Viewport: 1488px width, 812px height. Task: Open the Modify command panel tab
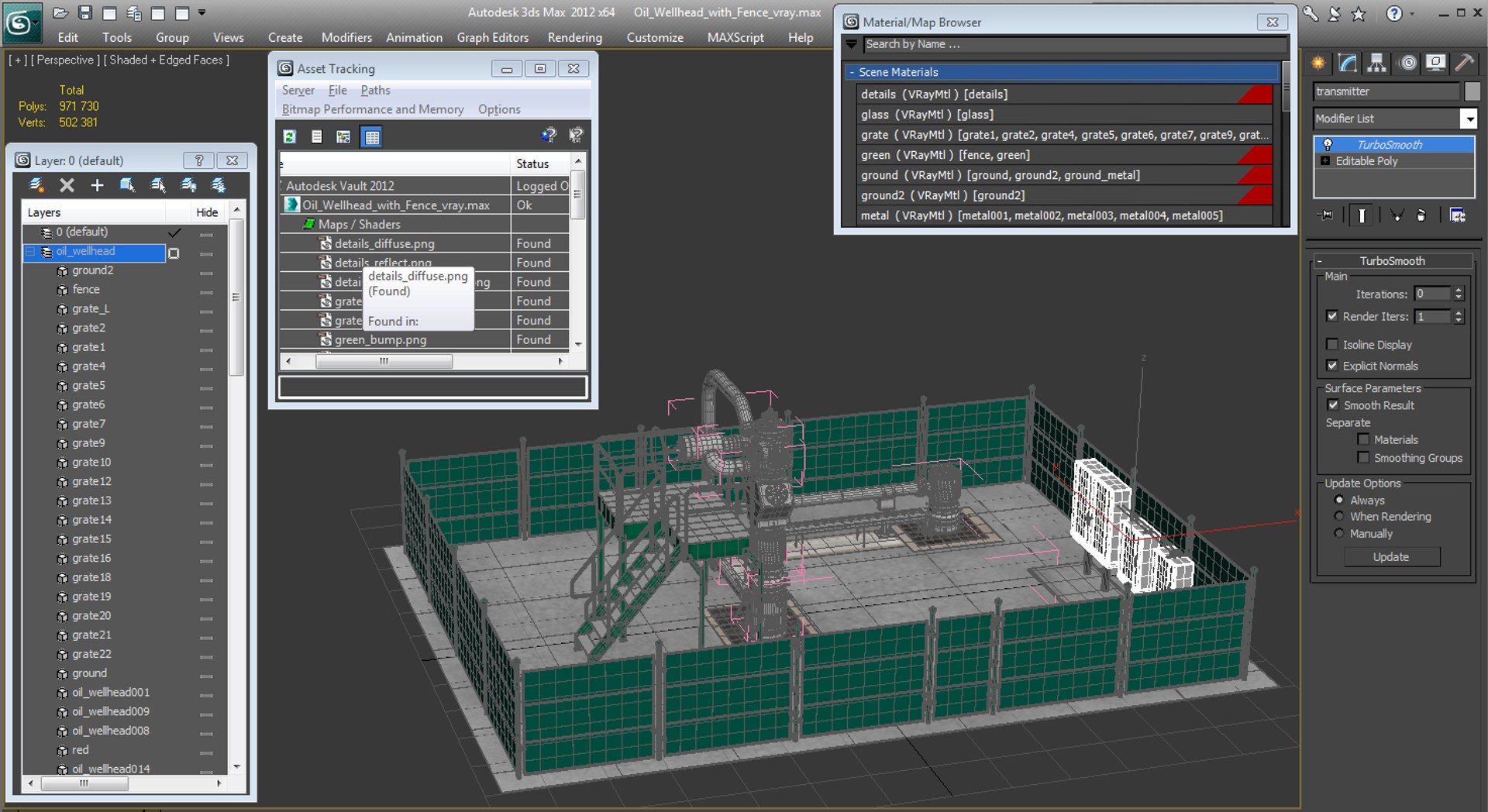click(1348, 64)
